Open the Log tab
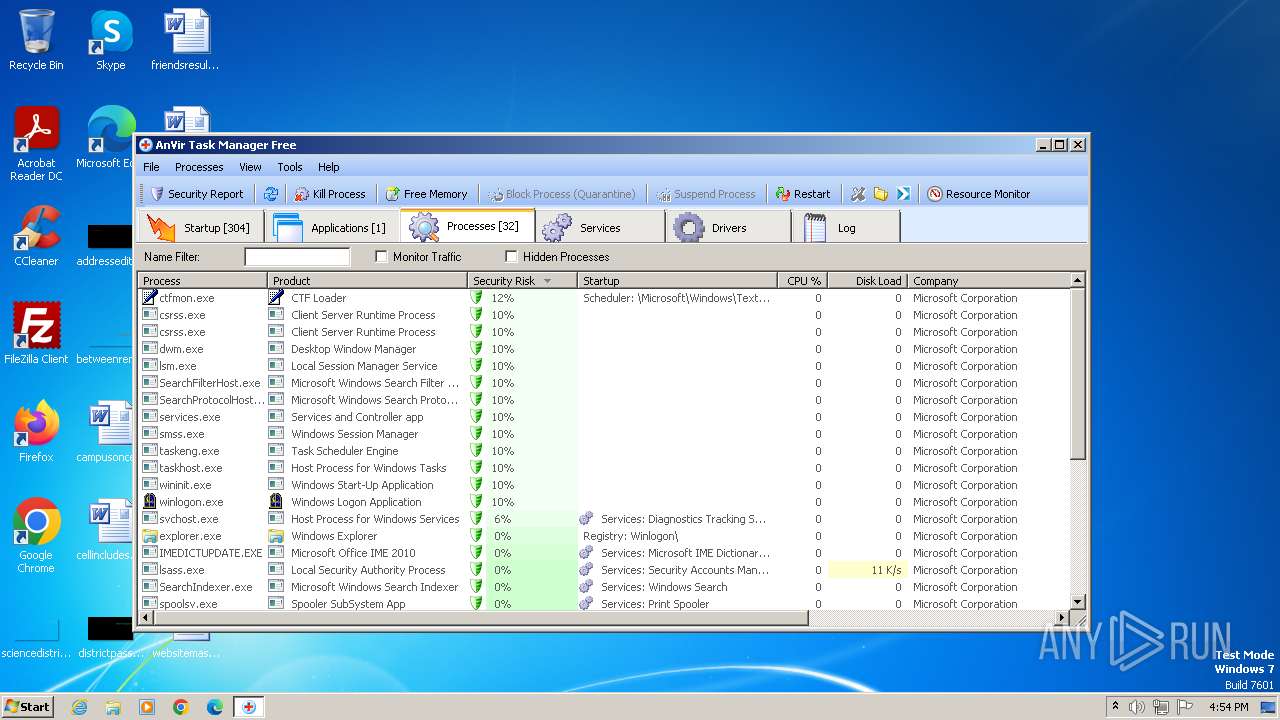Image resolution: width=1280 pixels, height=720 pixels. coord(848,227)
